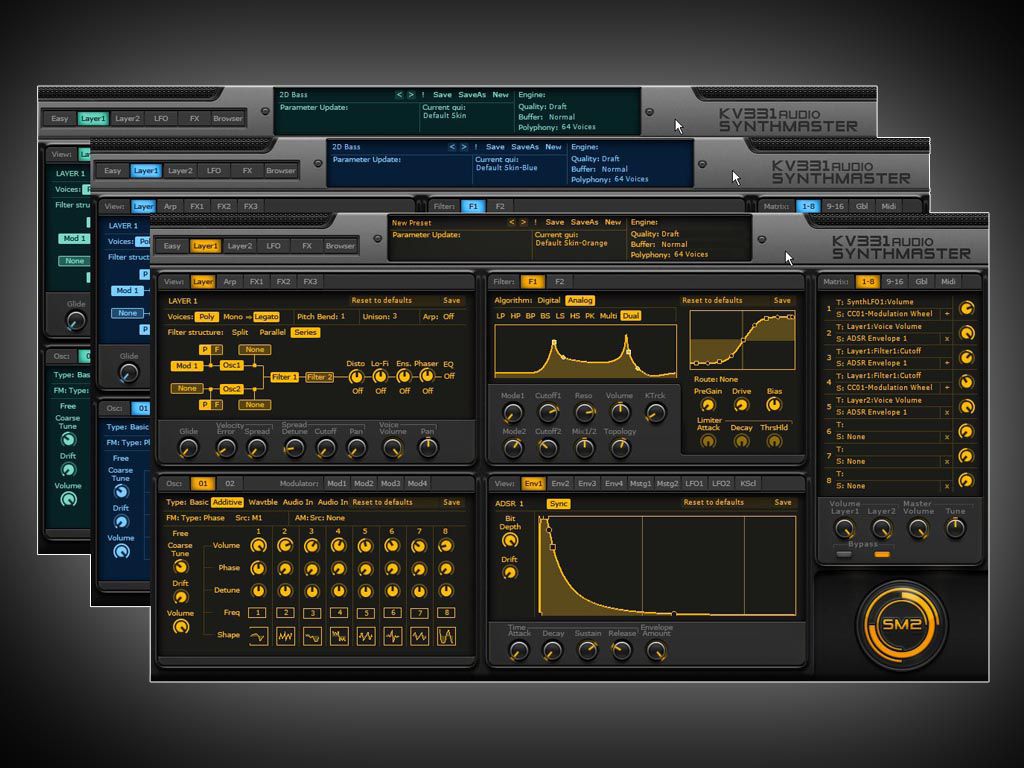The image size is (1024, 768).
Task: Click the Cutoff1 knob in the filter section
Action: (548, 412)
